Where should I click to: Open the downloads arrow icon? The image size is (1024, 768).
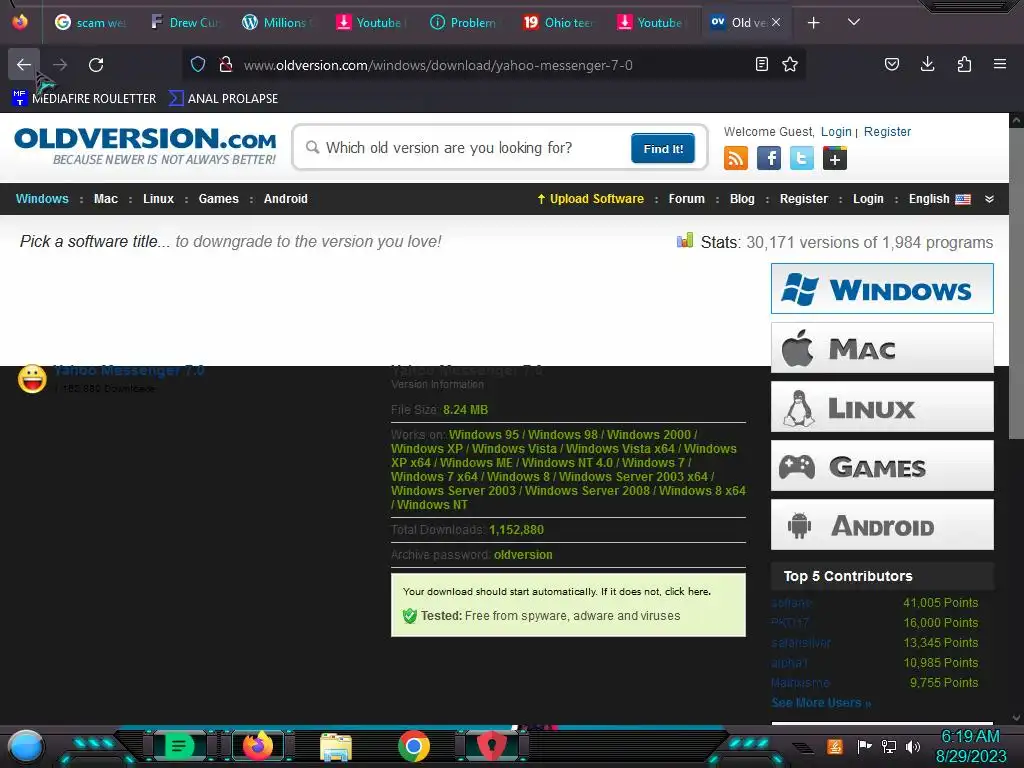927,64
